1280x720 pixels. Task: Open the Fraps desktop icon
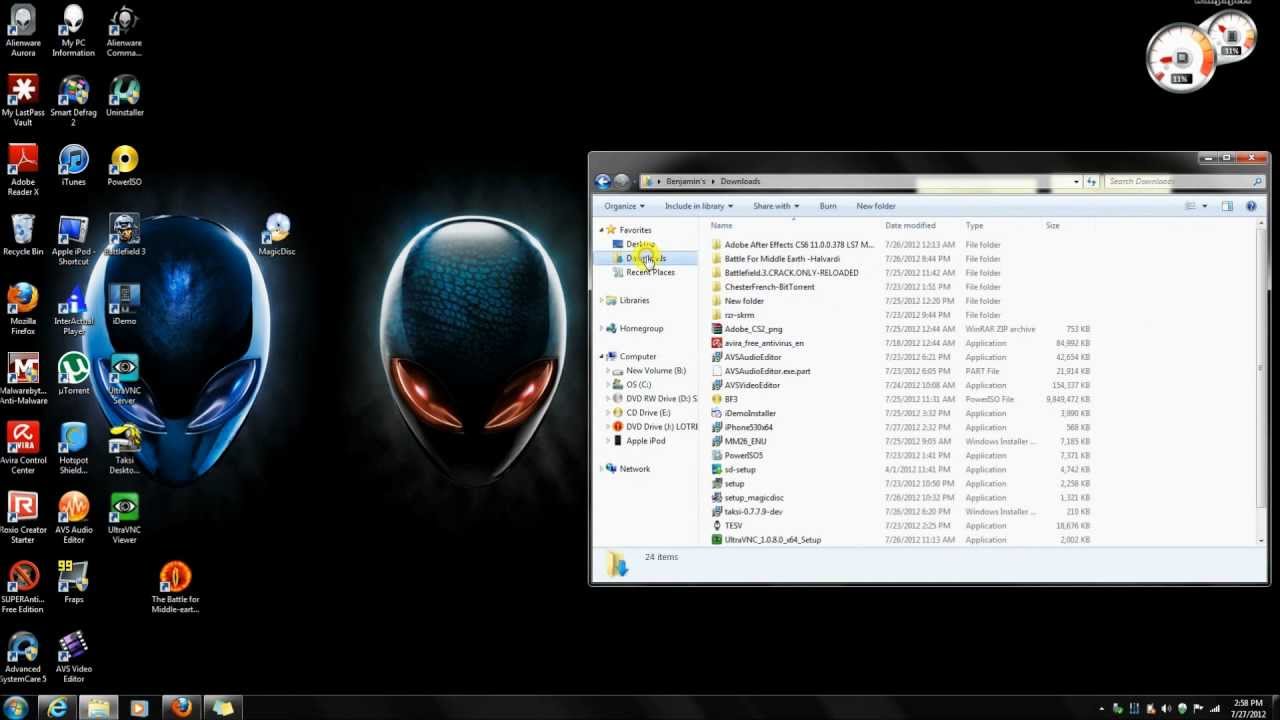point(73,583)
